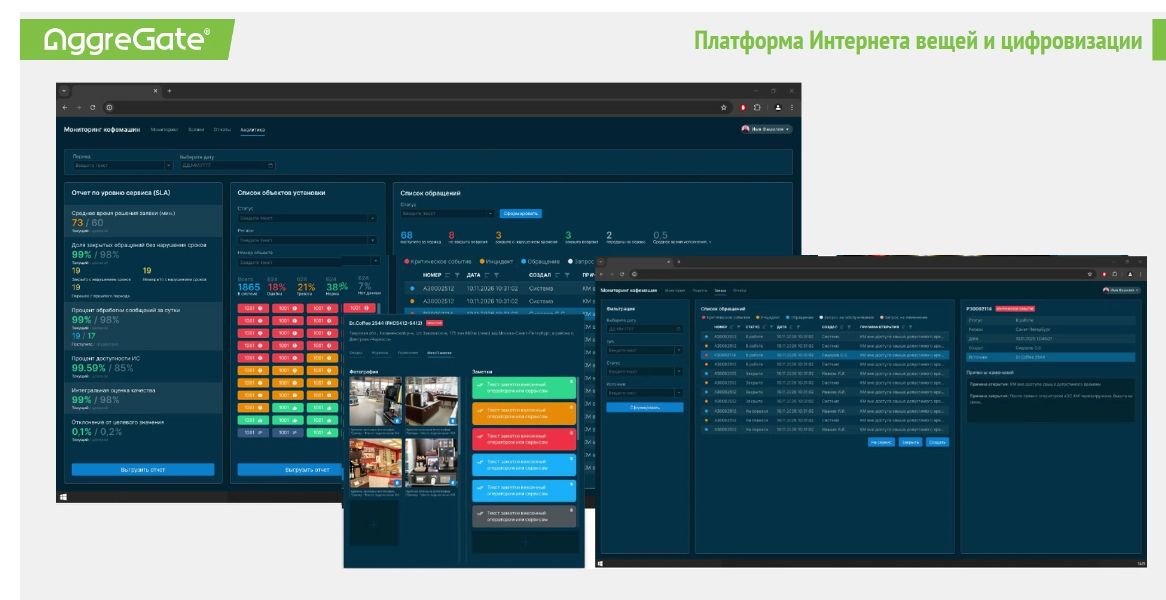Open the red note card in Dr.Coffee popup
Image resolution: width=1166 pixels, height=600 pixels.
524,439
